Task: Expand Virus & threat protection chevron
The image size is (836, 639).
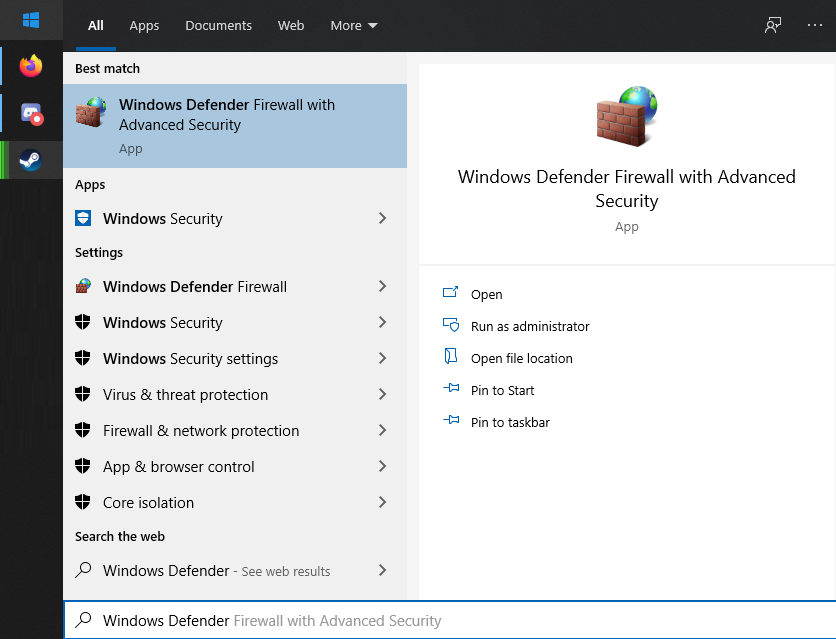Action: pos(382,395)
